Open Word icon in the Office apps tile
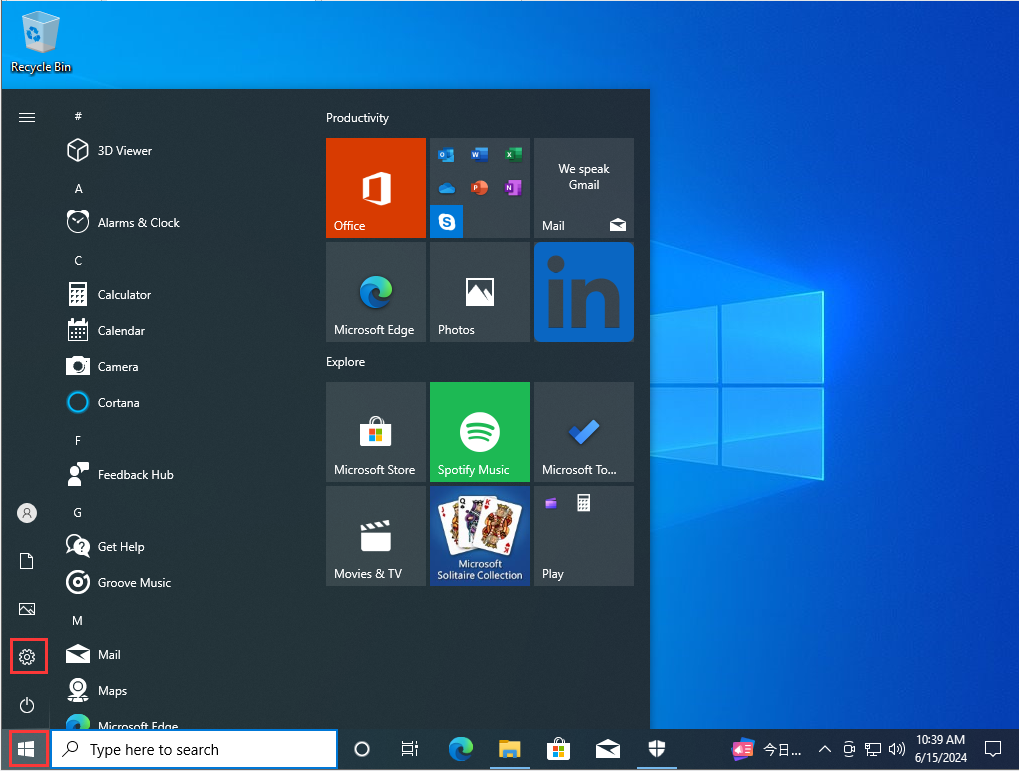 [480, 155]
